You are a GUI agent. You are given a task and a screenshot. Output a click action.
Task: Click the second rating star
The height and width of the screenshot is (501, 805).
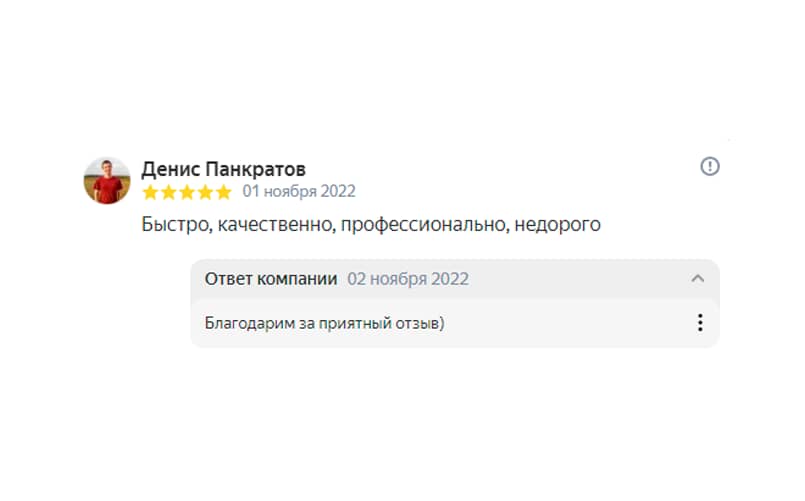pyautogui.click(x=169, y=192)
